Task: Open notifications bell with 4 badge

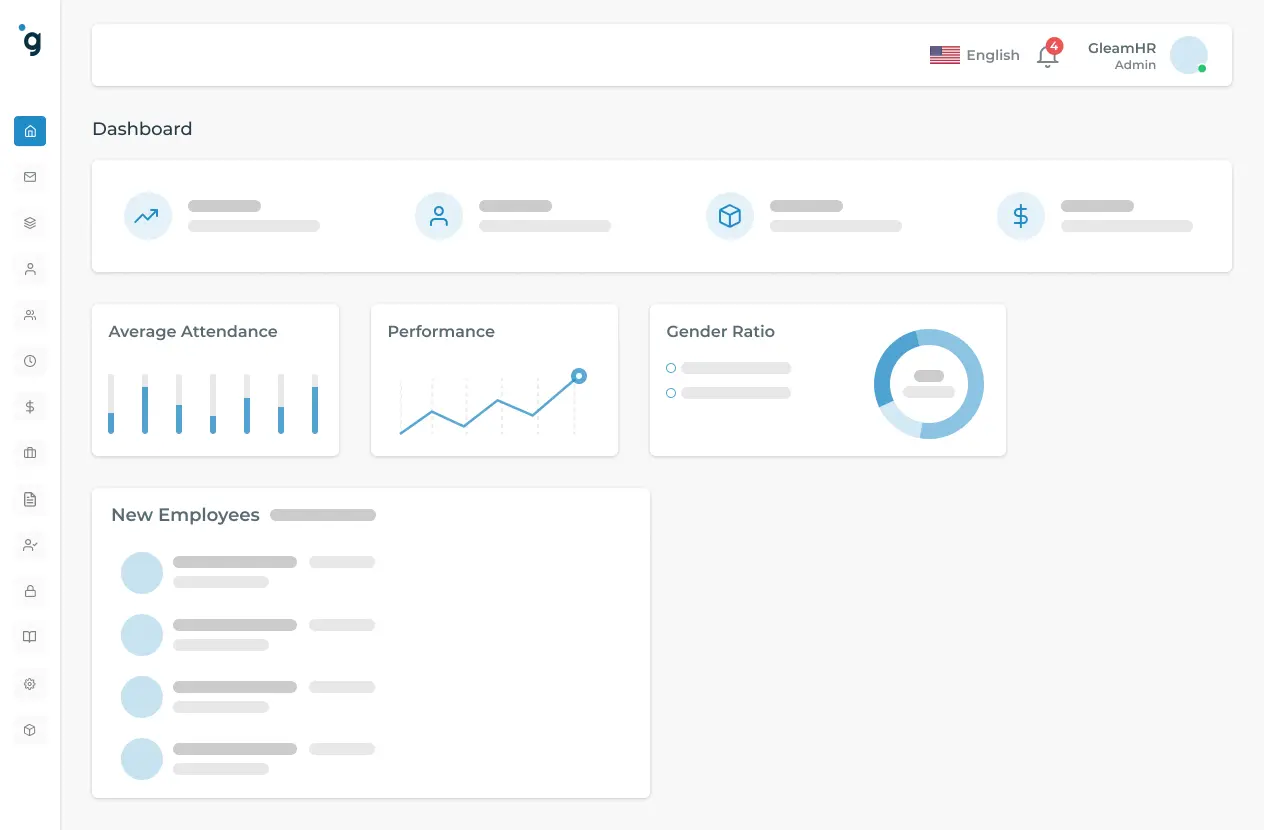Action: [1048, 55]
